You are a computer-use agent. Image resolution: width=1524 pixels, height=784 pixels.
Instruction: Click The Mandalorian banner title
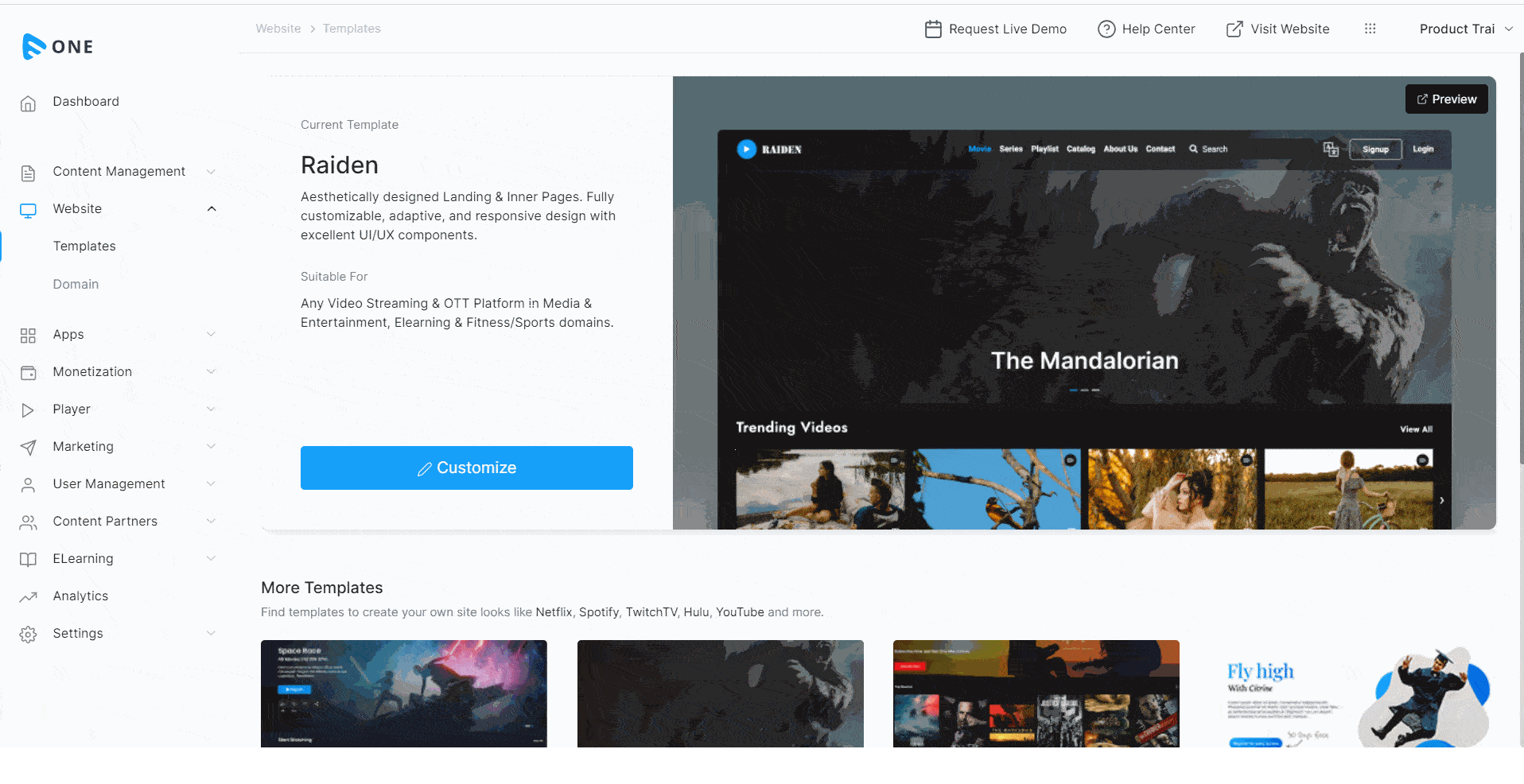(1085, 361)
